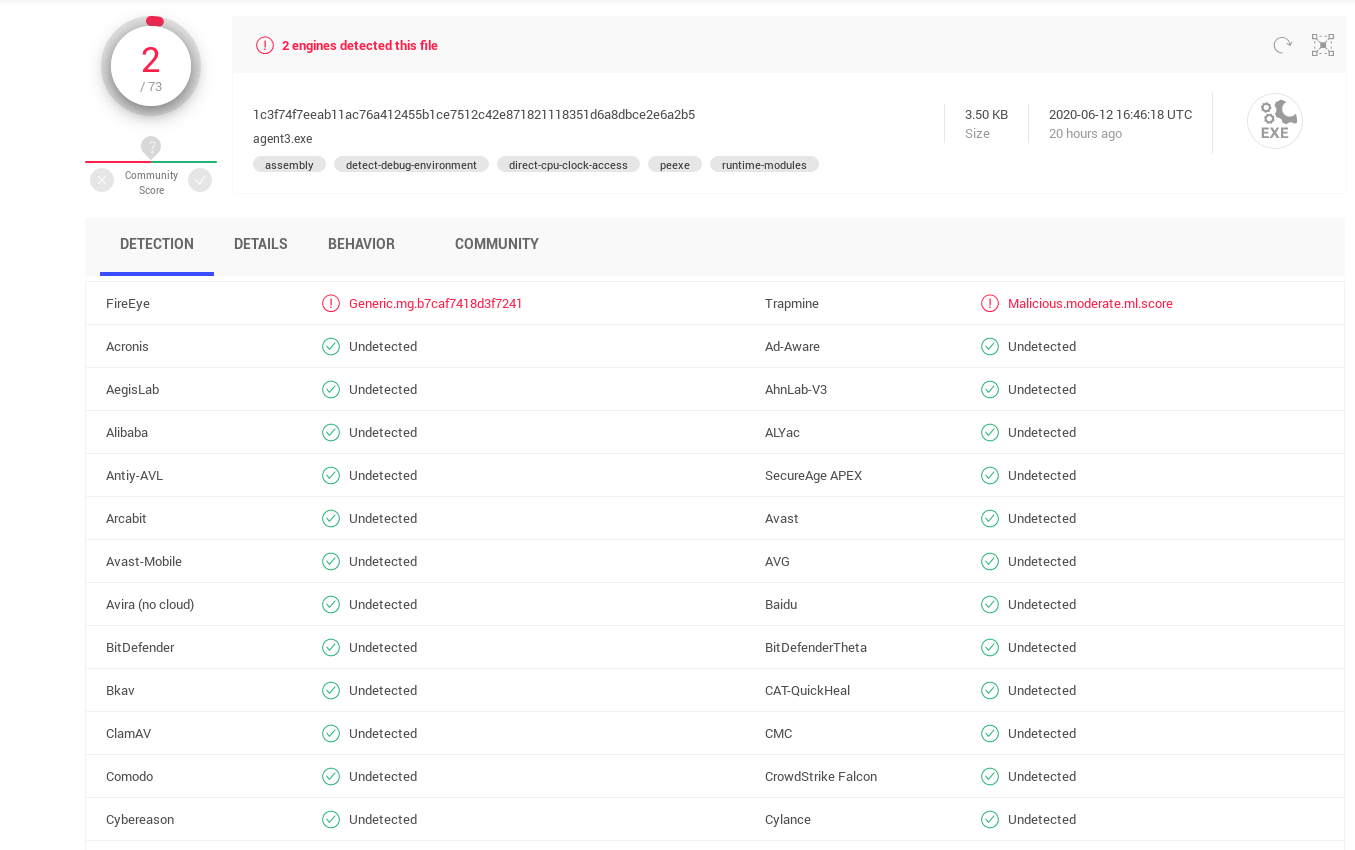Click ALYac undetected check icon
The width and height of the screenshot is (1355, 850).
point(990,432)
